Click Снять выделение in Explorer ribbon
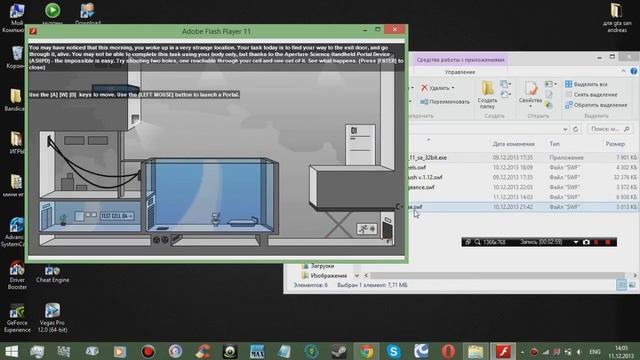This screenshot has height=360, width=640. click(x=591, y=94)
